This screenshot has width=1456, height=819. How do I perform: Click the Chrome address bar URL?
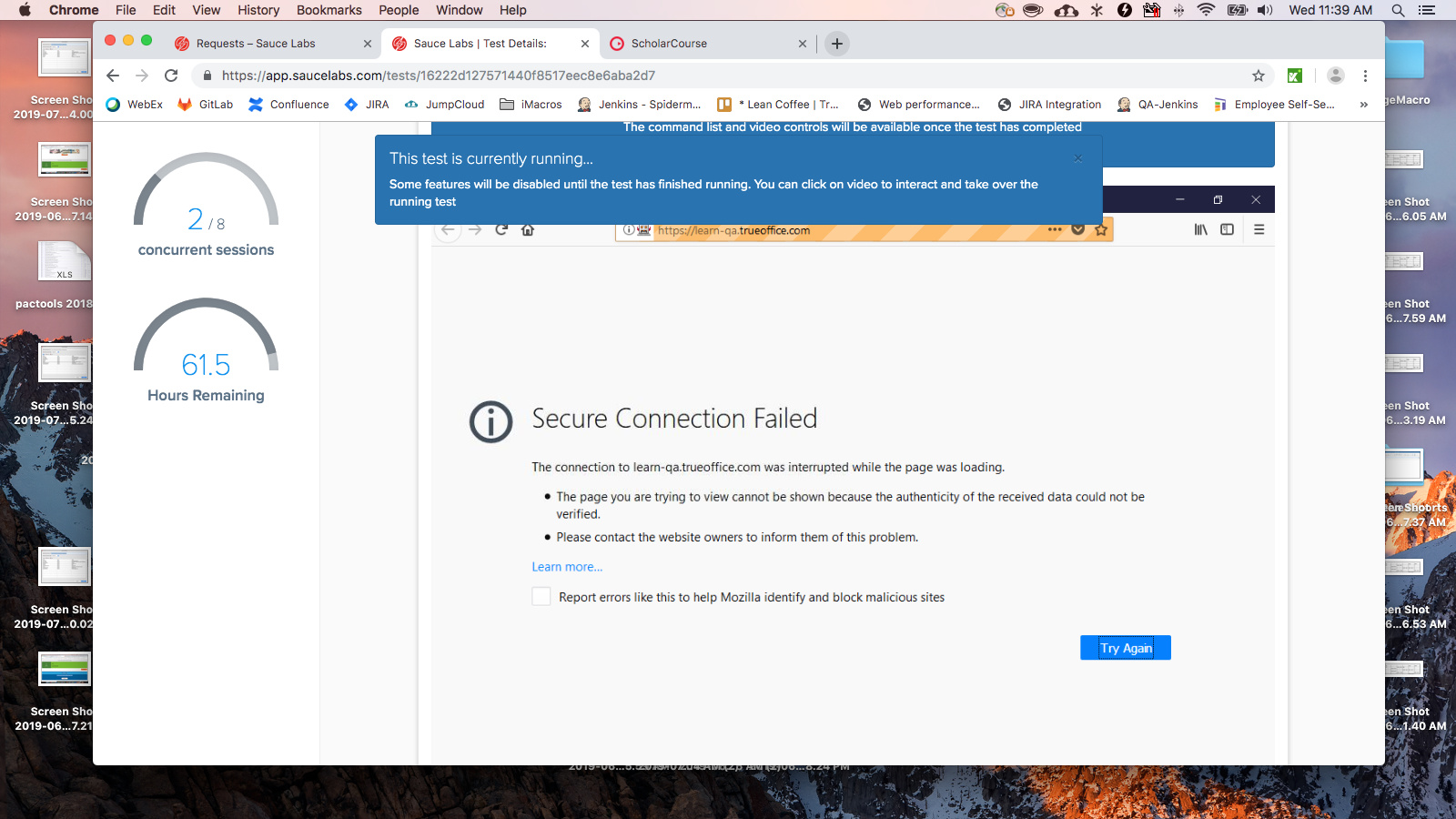pos(439,76)
